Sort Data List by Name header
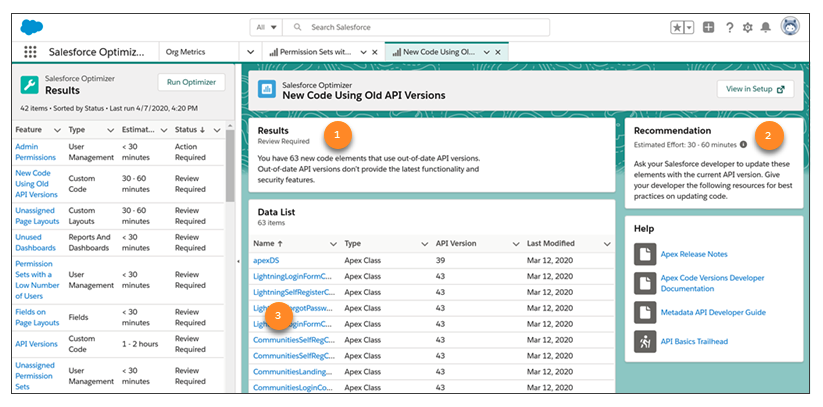The width and height of the screenshot is (823, 407). coord(268,244)
